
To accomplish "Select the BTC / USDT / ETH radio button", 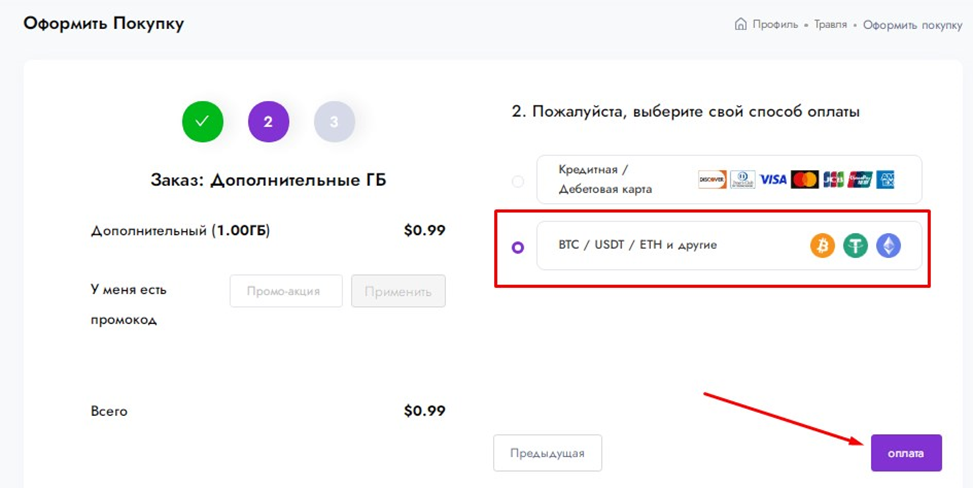I will [x=517, y=247].
